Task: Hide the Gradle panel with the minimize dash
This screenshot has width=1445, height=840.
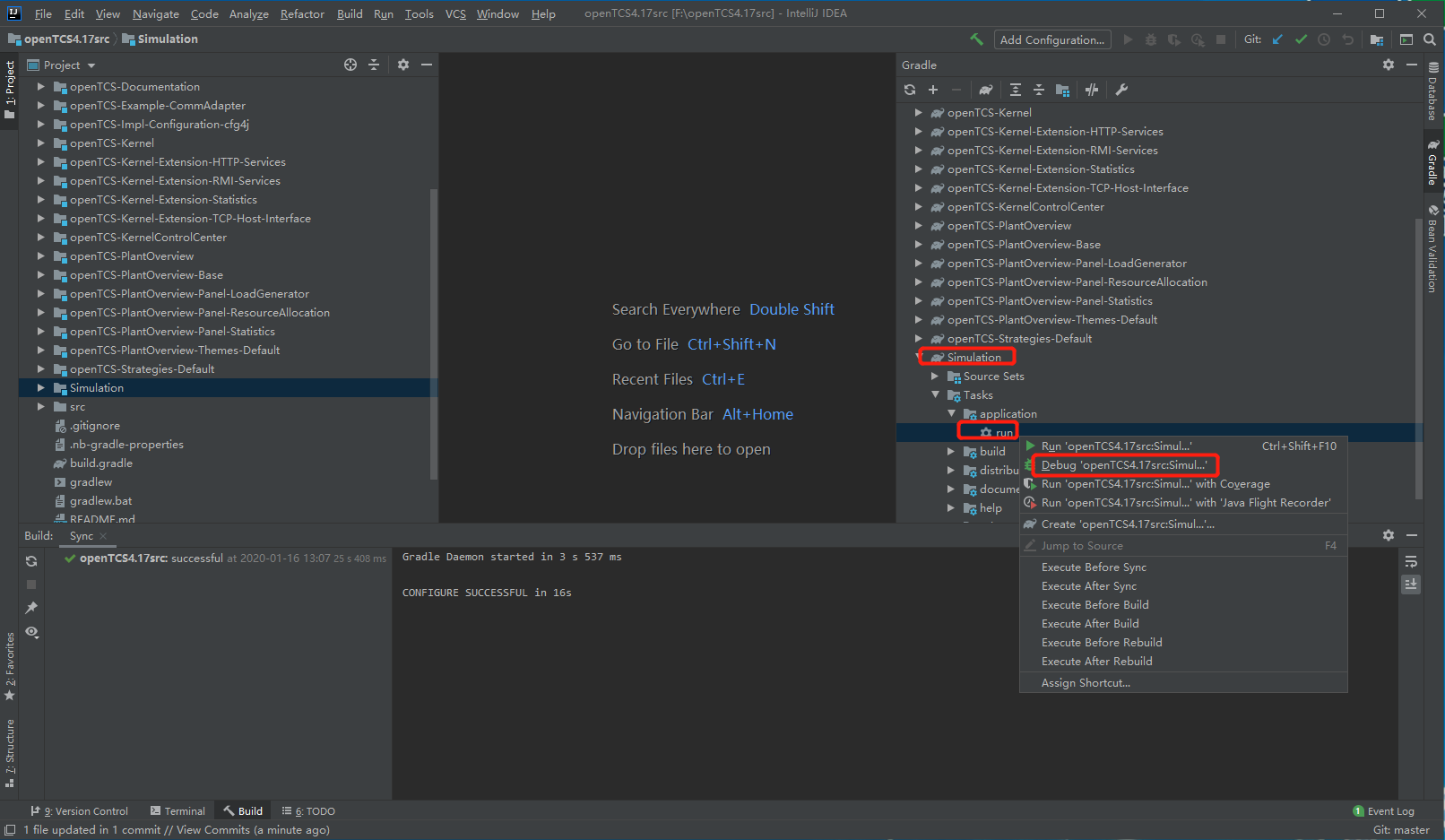Action: (x=1412, y=65)
